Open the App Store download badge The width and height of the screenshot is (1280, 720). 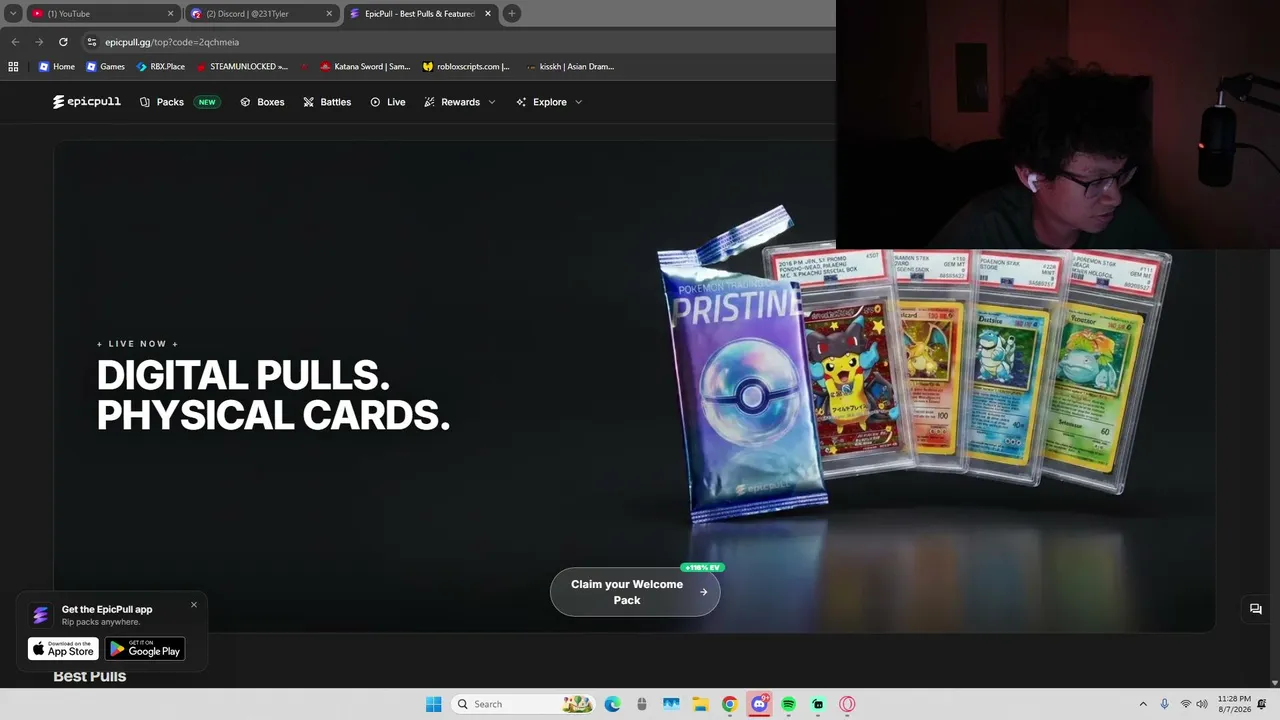[x=63, y=649]
